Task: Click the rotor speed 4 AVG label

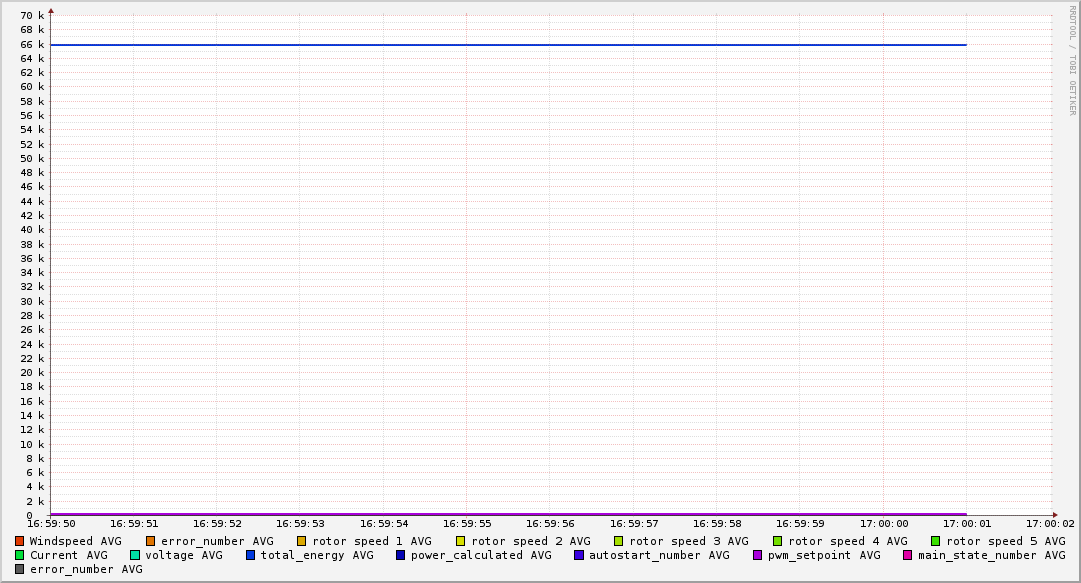Action: 848,541
